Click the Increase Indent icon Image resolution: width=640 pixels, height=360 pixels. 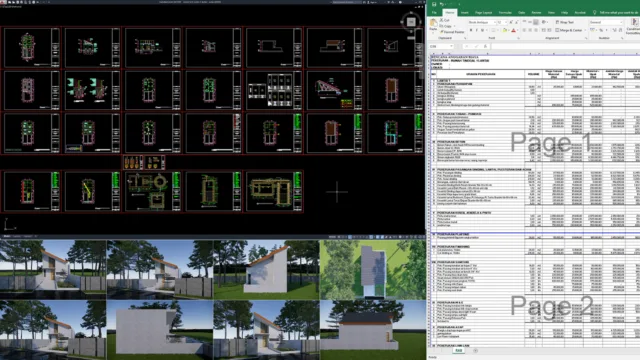[x=549, y=30]
